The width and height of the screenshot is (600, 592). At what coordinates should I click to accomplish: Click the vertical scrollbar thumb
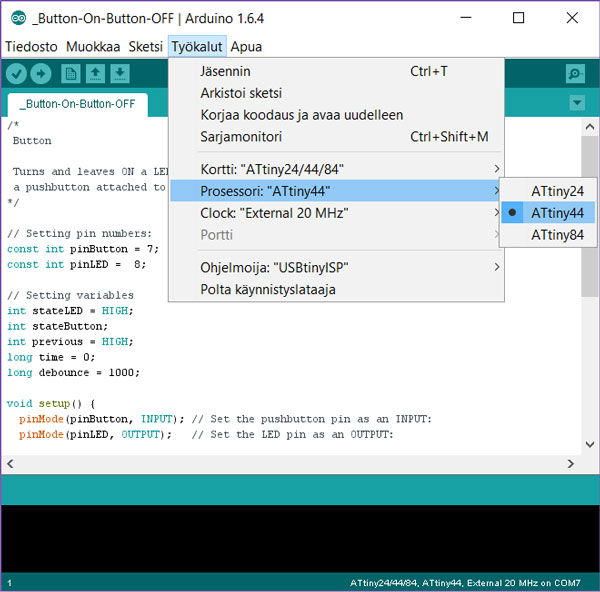click(x=590, y=216)
